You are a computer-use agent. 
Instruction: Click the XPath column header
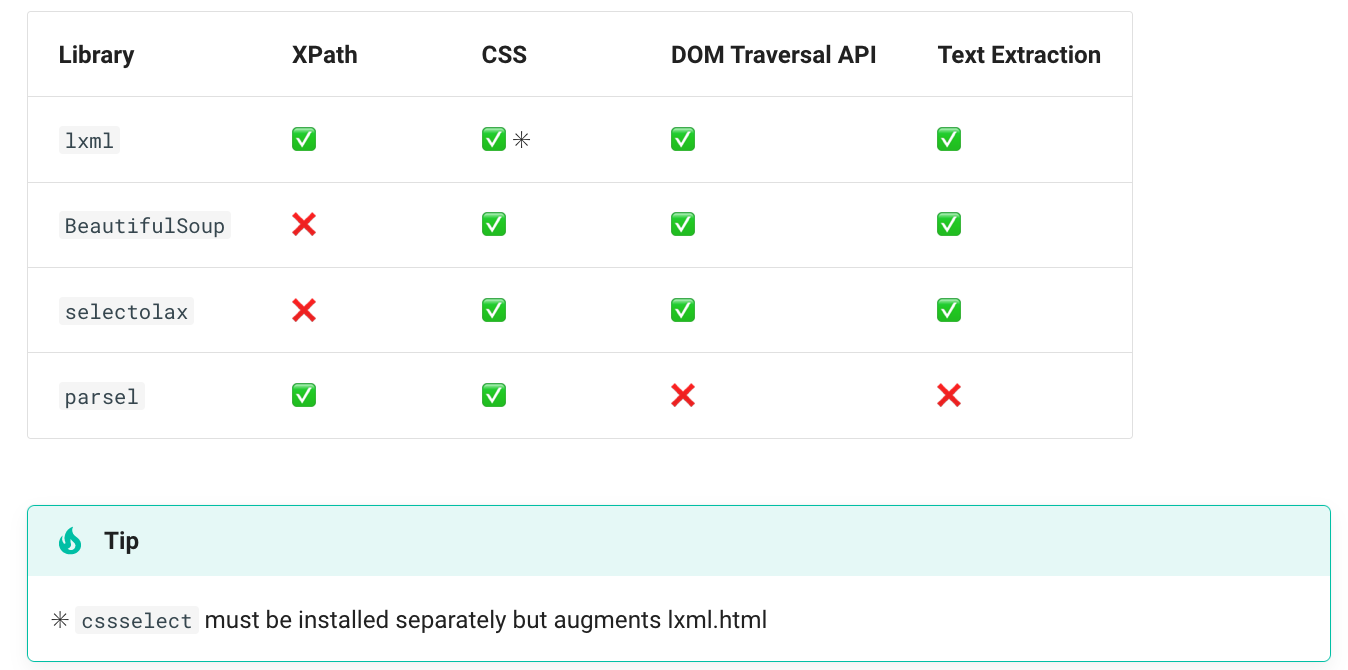pyautogui.click(x=324, y=55)
